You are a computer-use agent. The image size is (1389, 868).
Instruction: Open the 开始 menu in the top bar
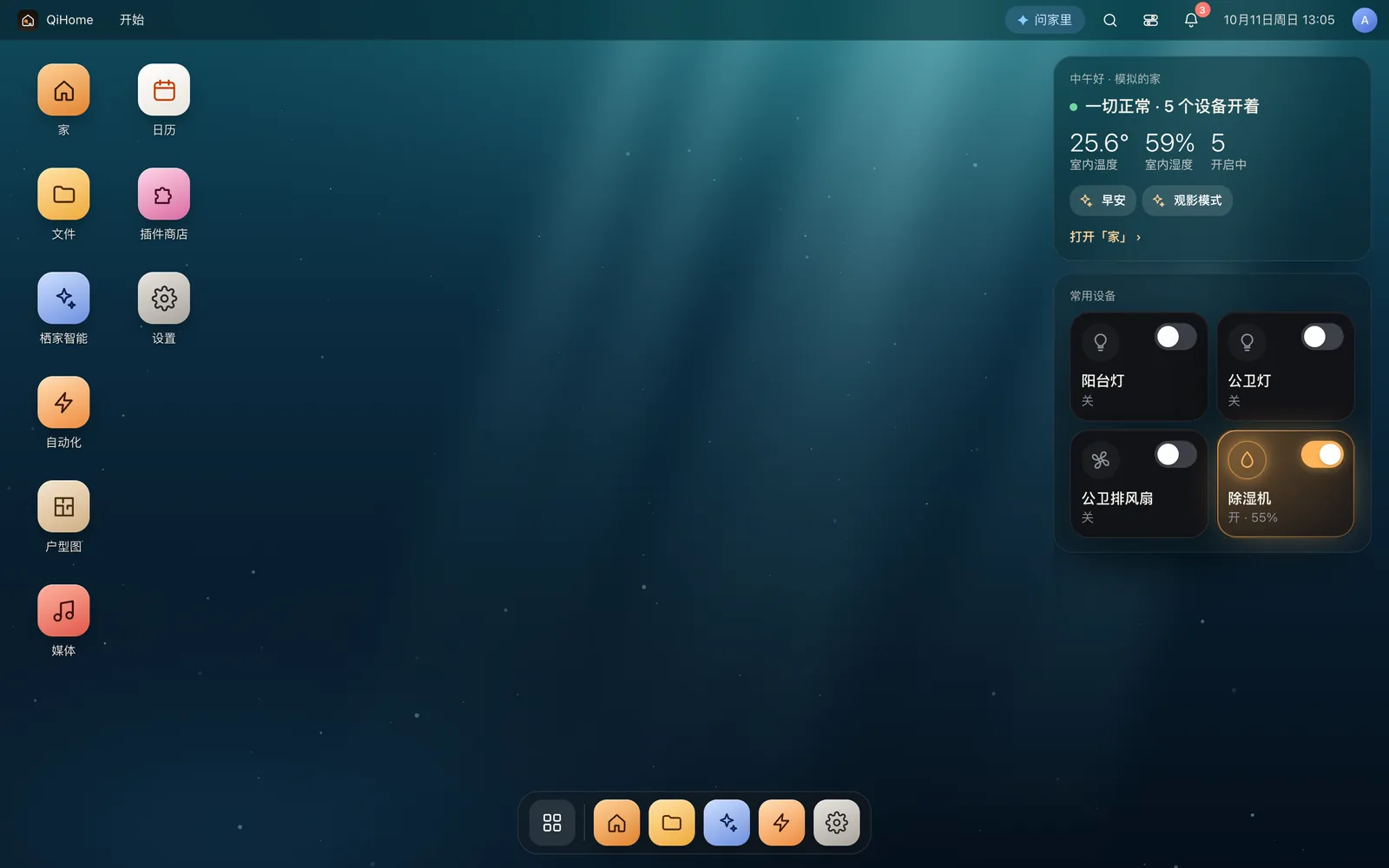pyautogui.click(x=132, y=20)
